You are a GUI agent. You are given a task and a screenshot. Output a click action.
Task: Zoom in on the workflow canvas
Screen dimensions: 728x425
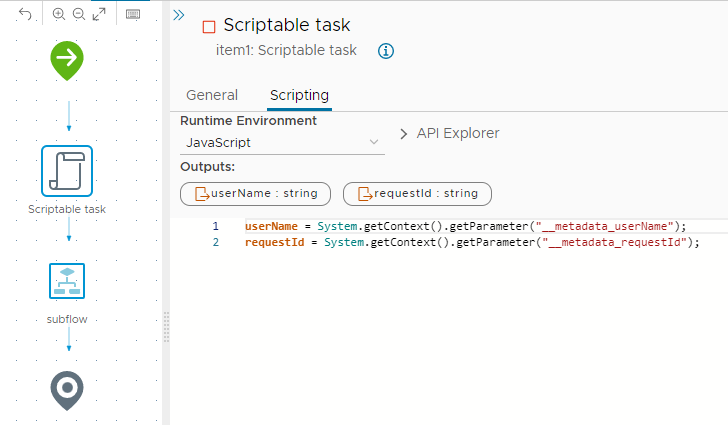point(58,14)
